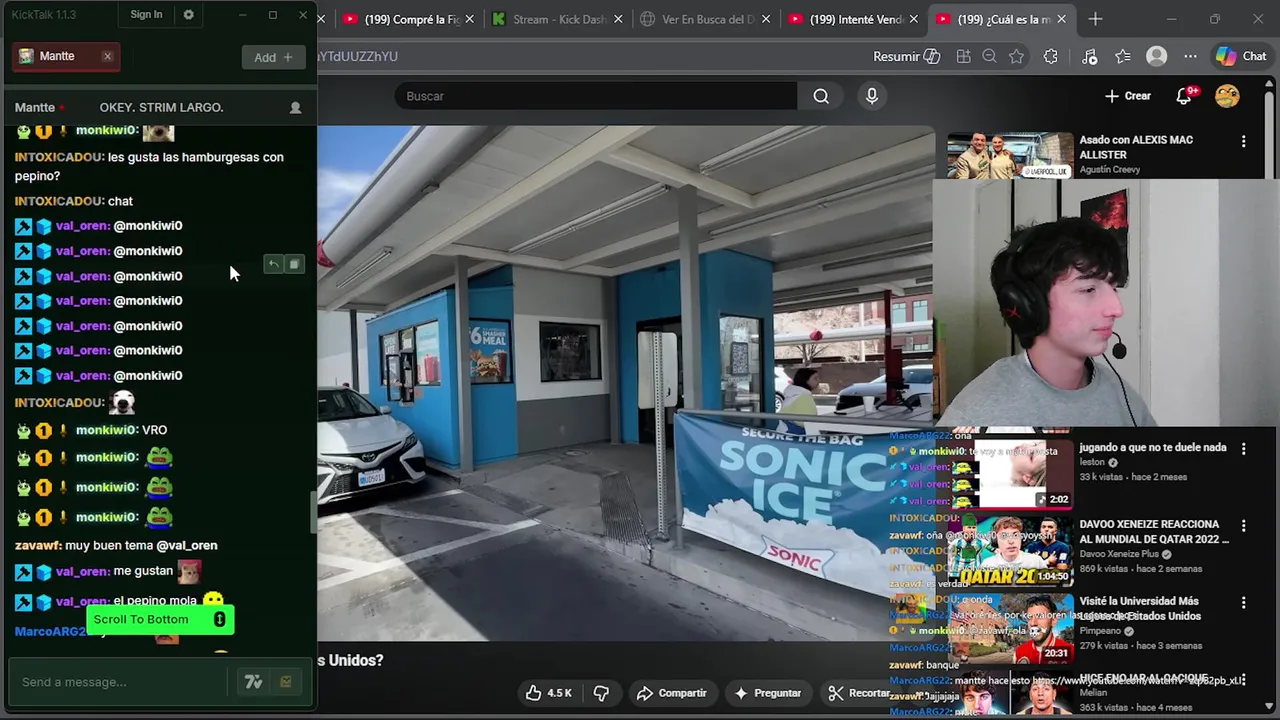This screenshot has width=1280, height=720.
Task: Like the video with 4.5 K likes
Action: [x=549, y=693]
